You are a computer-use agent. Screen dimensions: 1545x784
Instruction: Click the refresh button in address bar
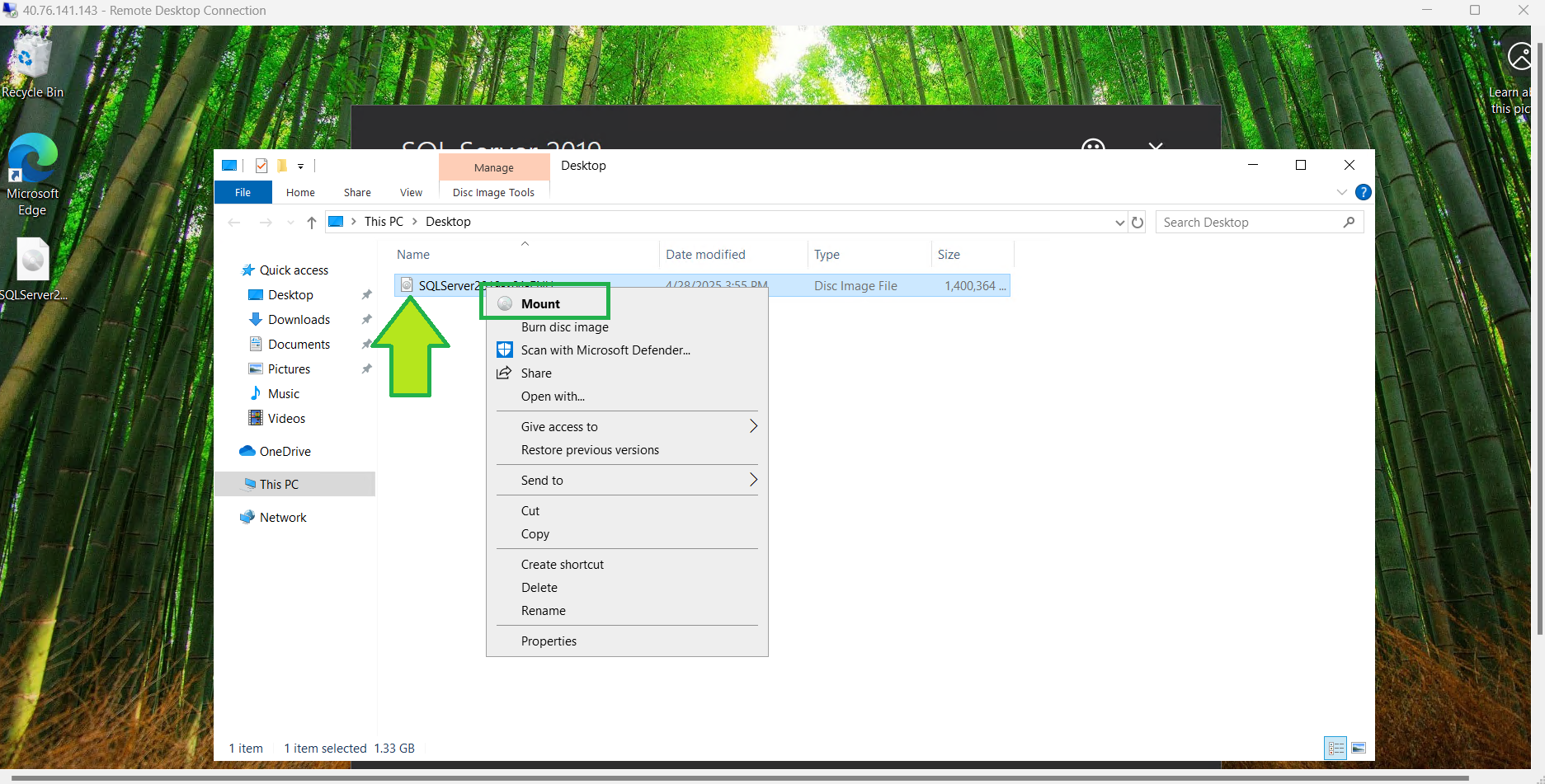coord(1138,222)
